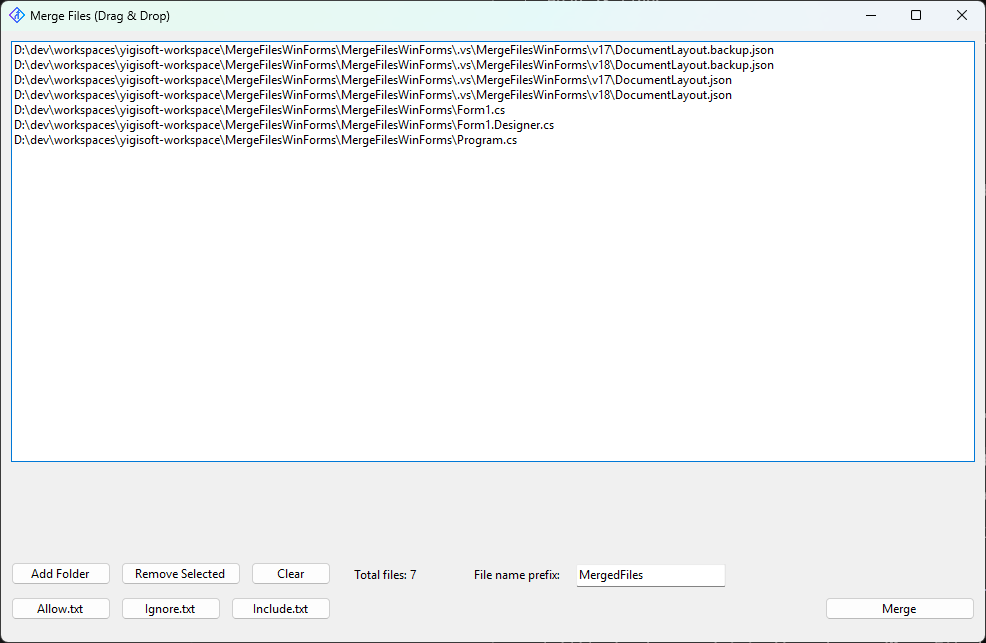Select the v17 DocumentLayout.backup.json entry

point(393,49)
